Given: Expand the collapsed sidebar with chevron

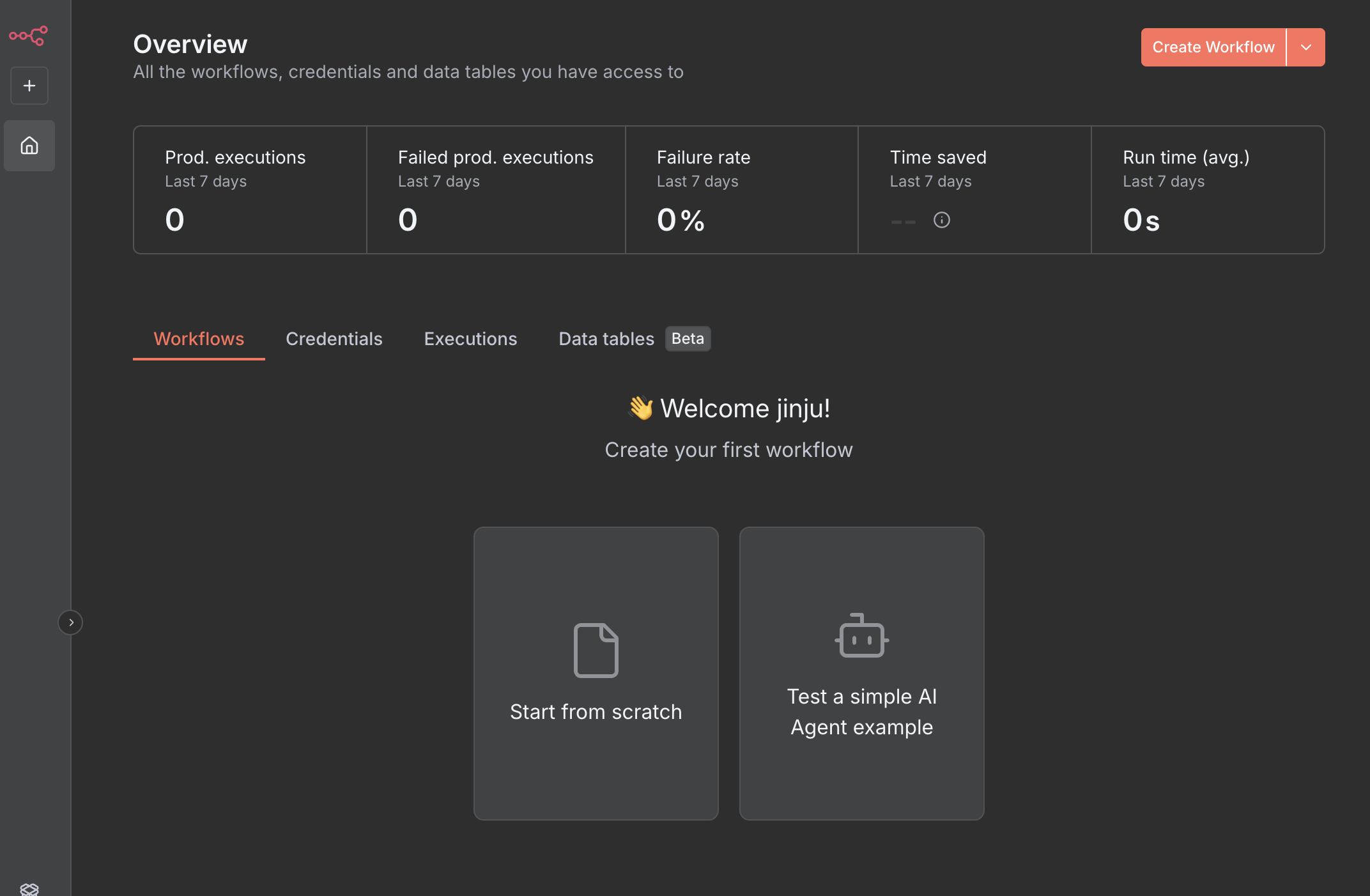Looking at the screenshot, I should point(70,622).
